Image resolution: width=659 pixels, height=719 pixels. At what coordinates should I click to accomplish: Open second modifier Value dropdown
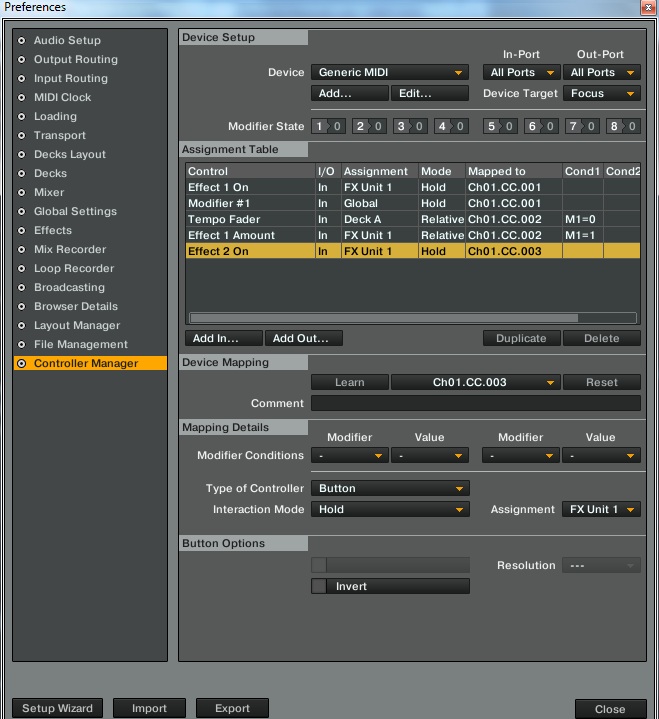[601, 456]
